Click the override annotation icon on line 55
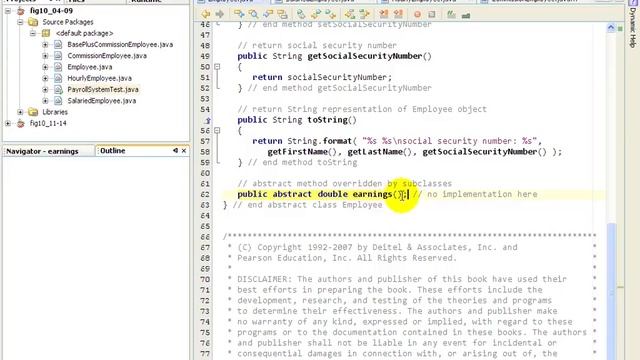Image resolution: width=640 pixels, height=360 pixels. click(x=208, y=120)
